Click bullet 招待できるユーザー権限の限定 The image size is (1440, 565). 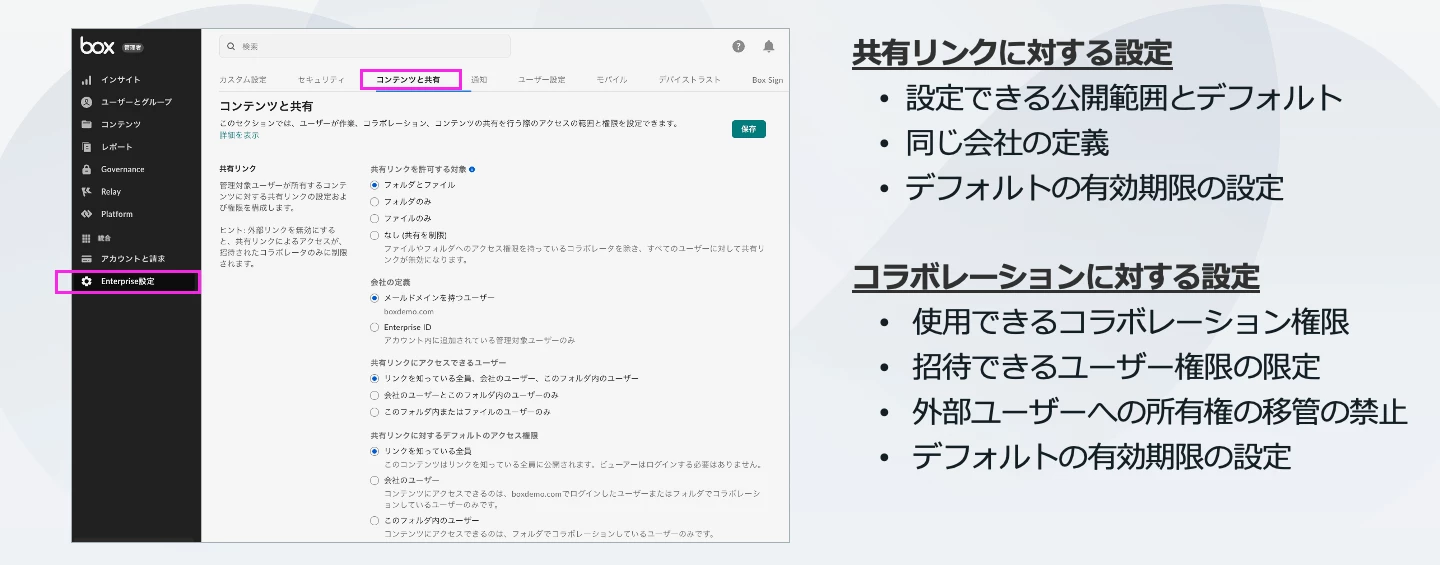pos(1116,367)
